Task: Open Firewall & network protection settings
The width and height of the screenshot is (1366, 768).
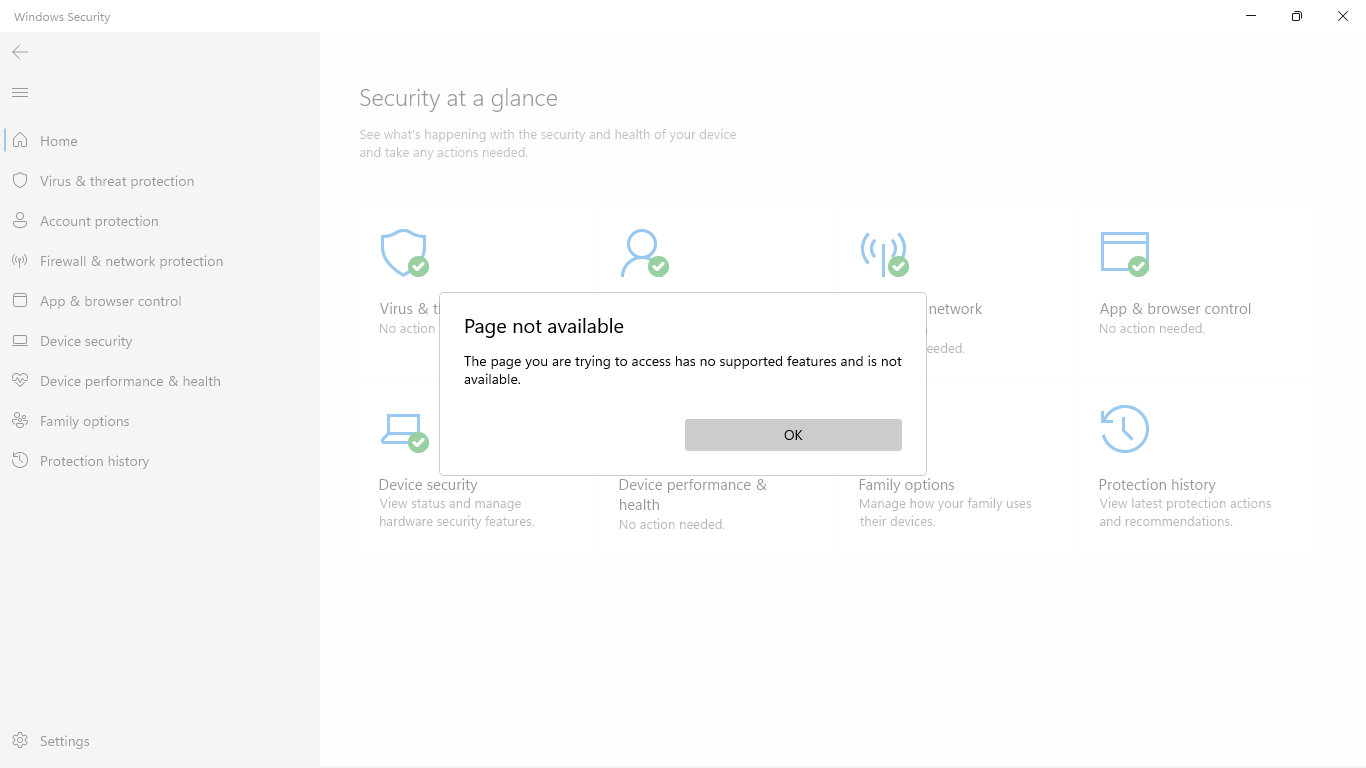Action: 130,260
